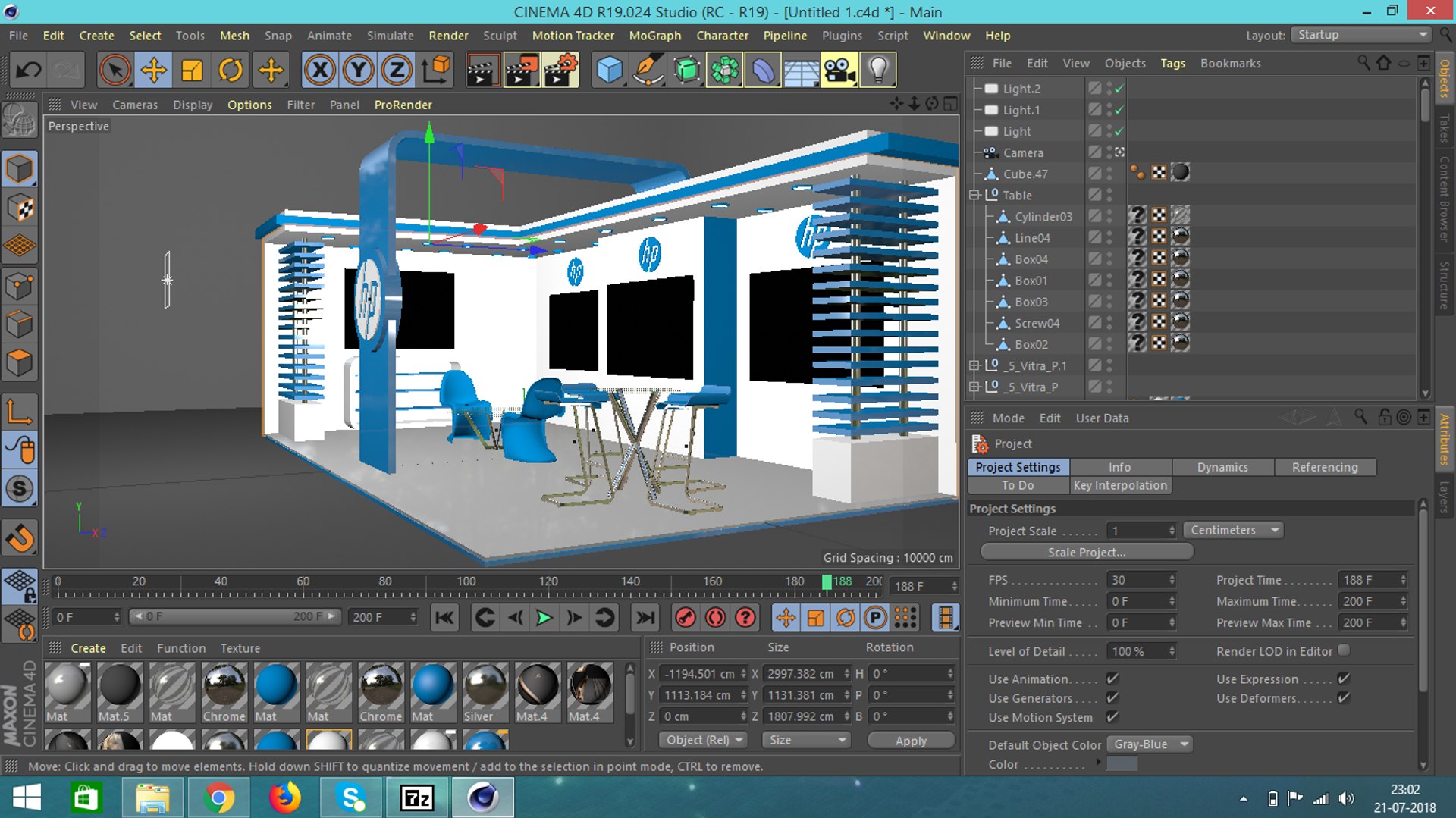The image size is (1456, 818).
Task: Open the Spline Pen tool
Action: tap(648, 71)
